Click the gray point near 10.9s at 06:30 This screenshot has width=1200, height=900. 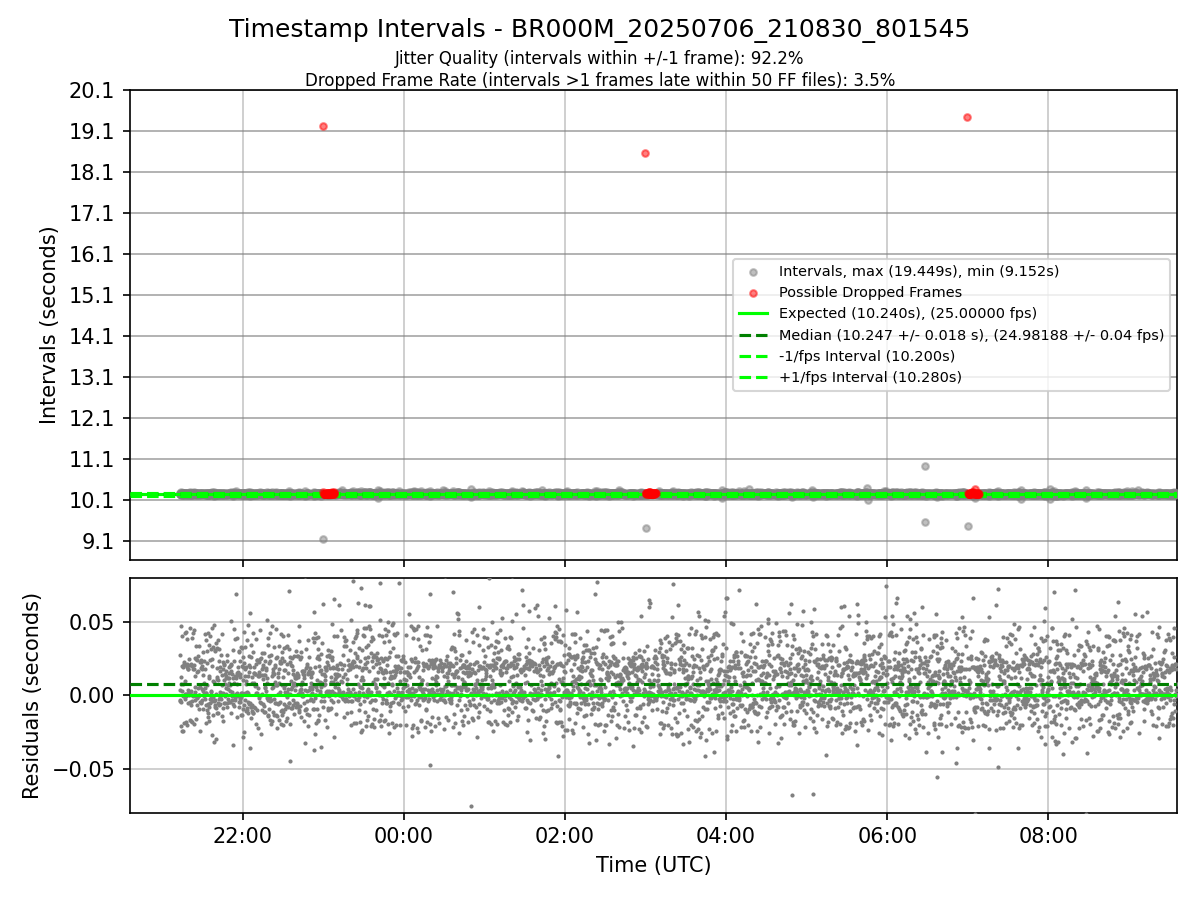click(x=925, y=466)
